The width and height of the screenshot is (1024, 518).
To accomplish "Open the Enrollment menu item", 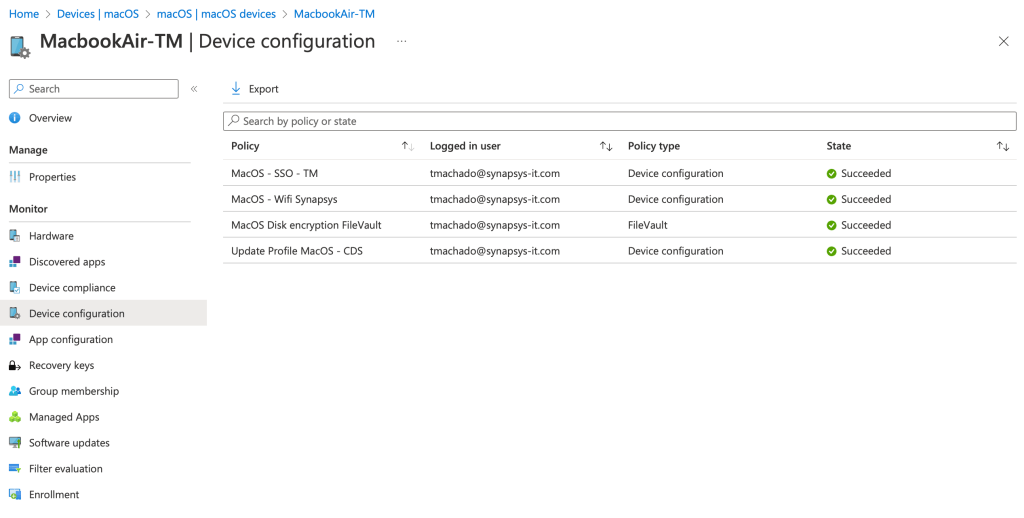I will 54,495.
